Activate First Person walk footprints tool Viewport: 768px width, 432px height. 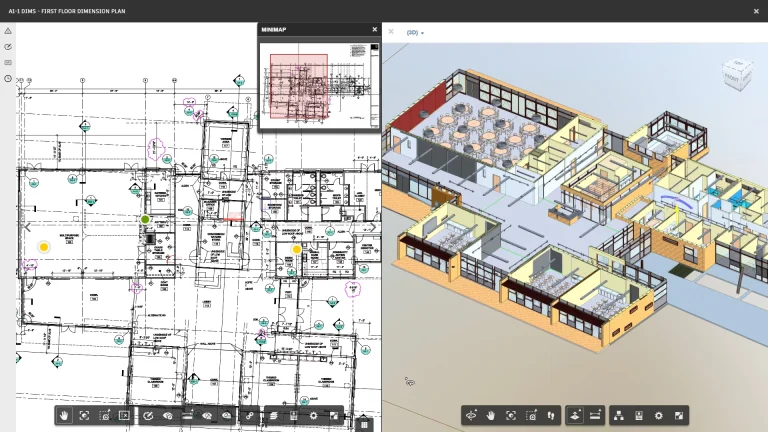click(550, 415)
